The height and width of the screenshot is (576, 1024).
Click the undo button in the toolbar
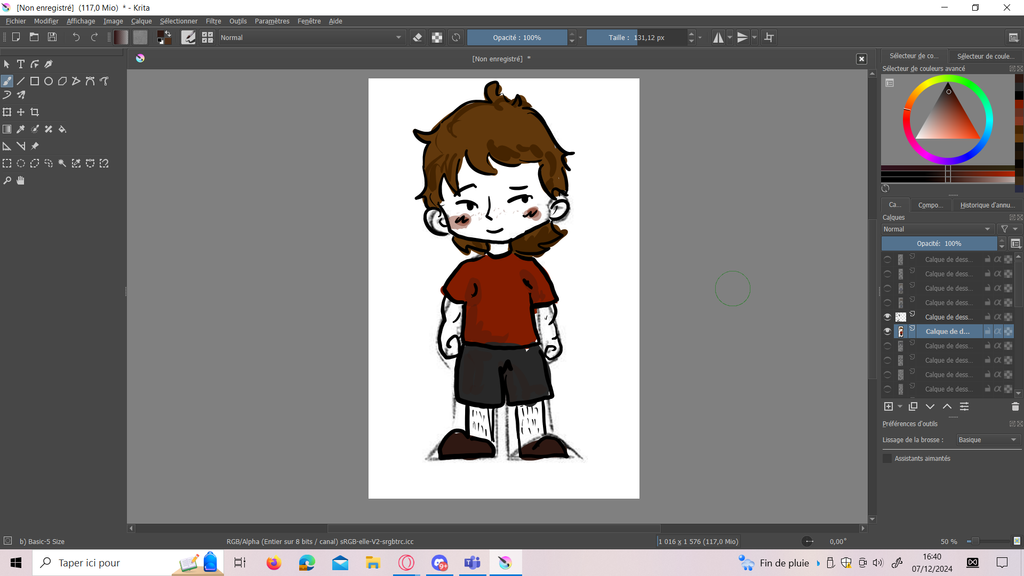click(76, 37)
